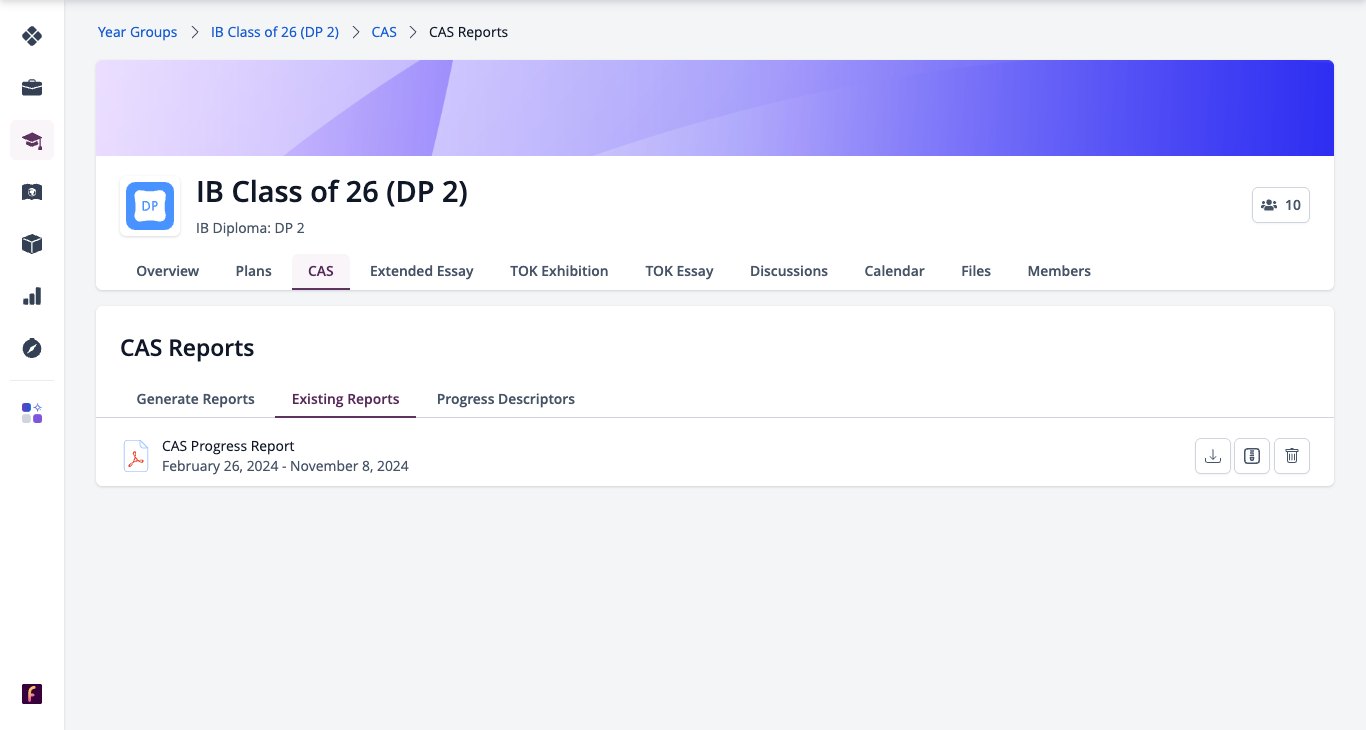The image size is (1366, 730).
Task: Switch to the Overview tab
Action: coord(168,271)
